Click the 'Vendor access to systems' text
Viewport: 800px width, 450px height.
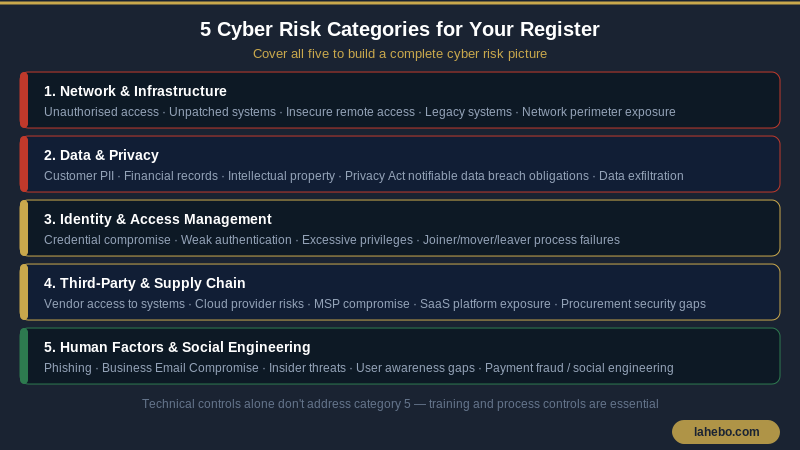click(x=114, y=304)
